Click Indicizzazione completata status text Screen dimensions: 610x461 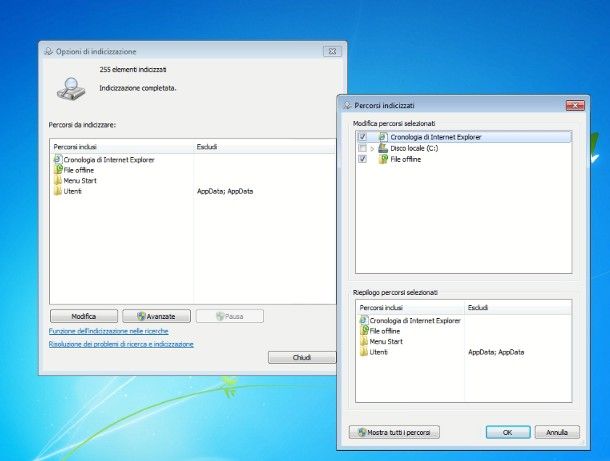138,88
